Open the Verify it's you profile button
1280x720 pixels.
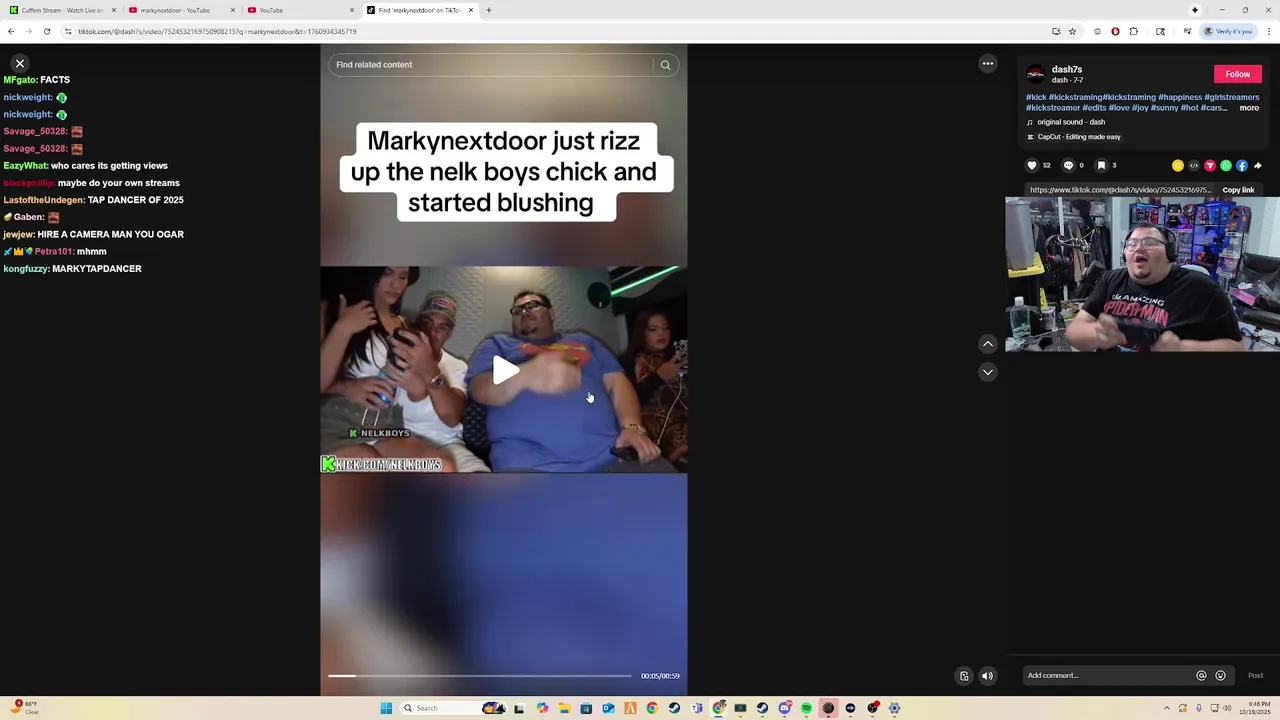(x=1228, y=31)
